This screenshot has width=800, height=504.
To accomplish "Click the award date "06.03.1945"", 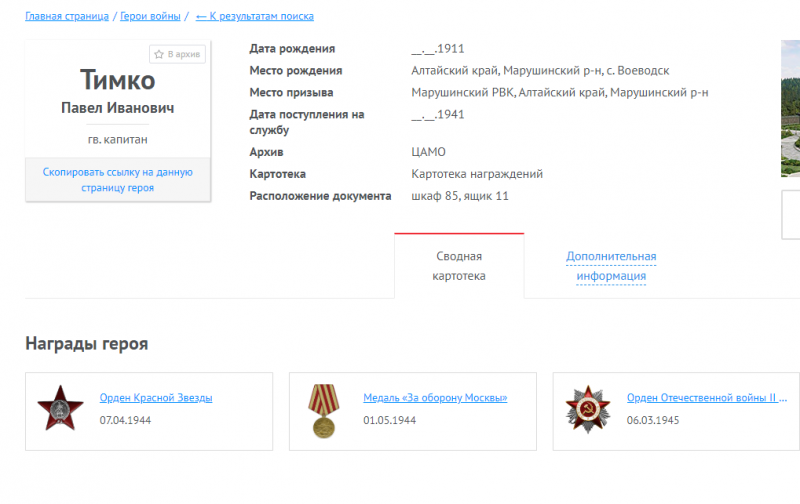I will click(x=653, y=420).
